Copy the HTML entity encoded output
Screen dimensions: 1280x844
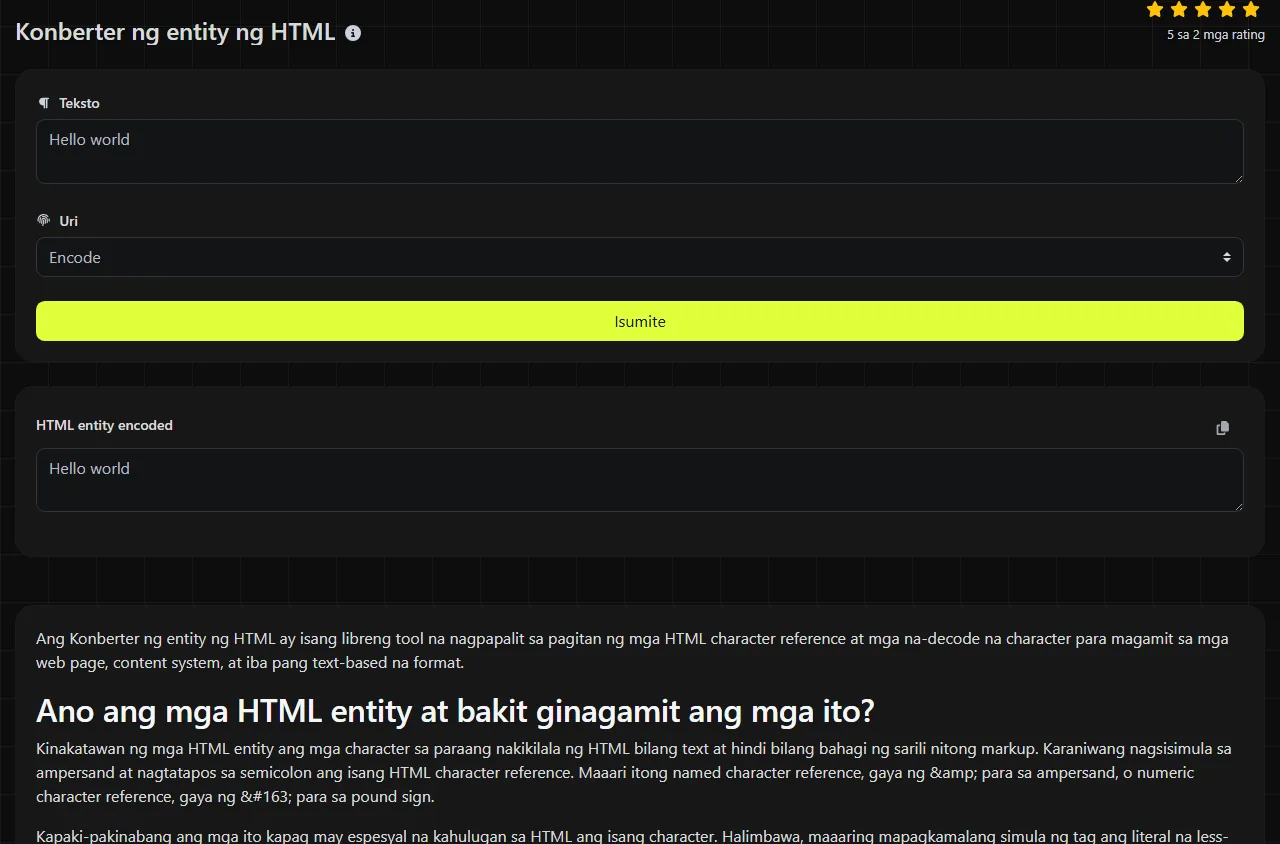point(1222,428)
